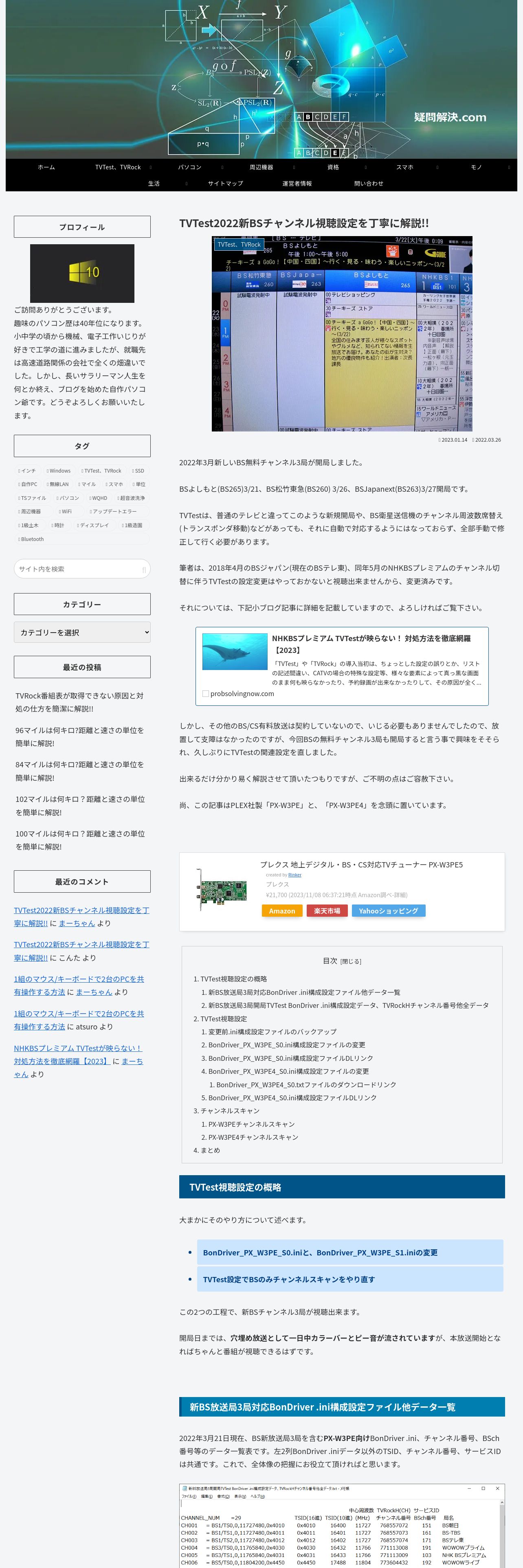Screen dimensions: 523x1568
Task: Click the Amazon button
Action: pos(282,911)
